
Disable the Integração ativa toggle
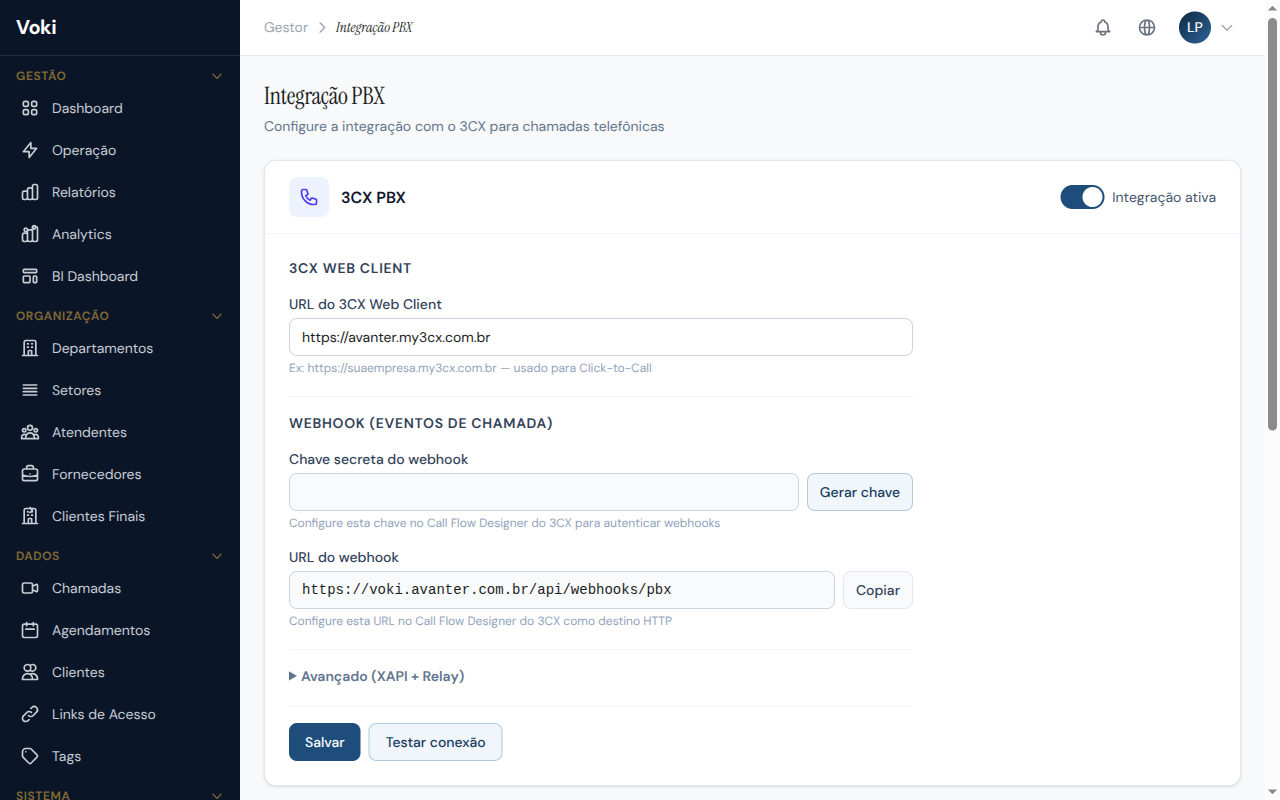click(x=1082, y=197)
